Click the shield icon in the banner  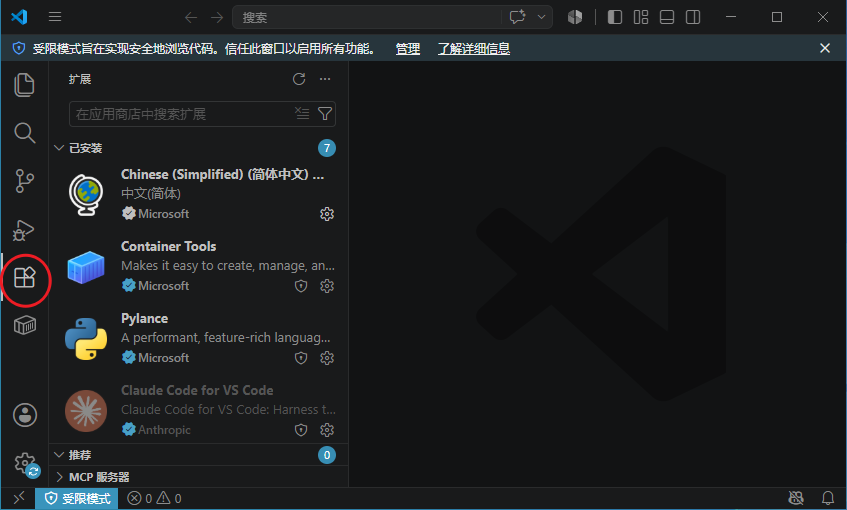(x=19, y=49)
